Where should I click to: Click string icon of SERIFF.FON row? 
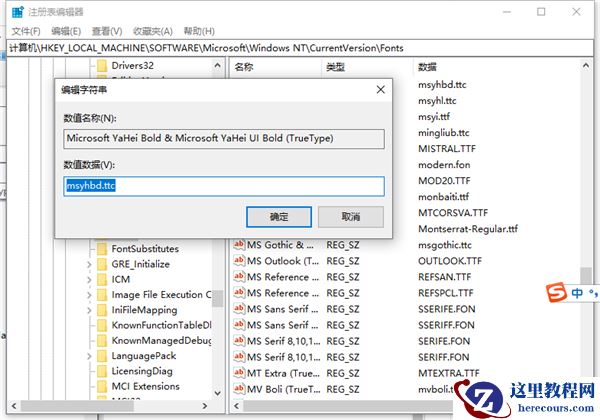239,357
